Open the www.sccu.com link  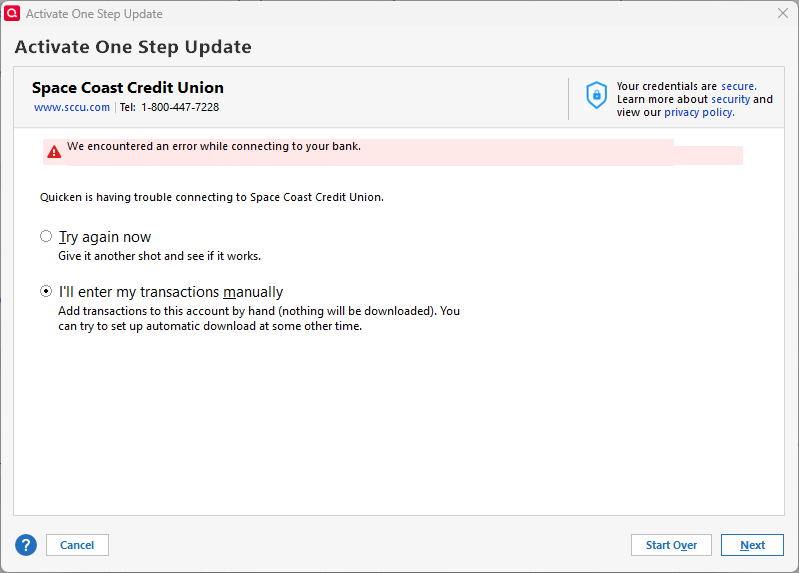72,107
